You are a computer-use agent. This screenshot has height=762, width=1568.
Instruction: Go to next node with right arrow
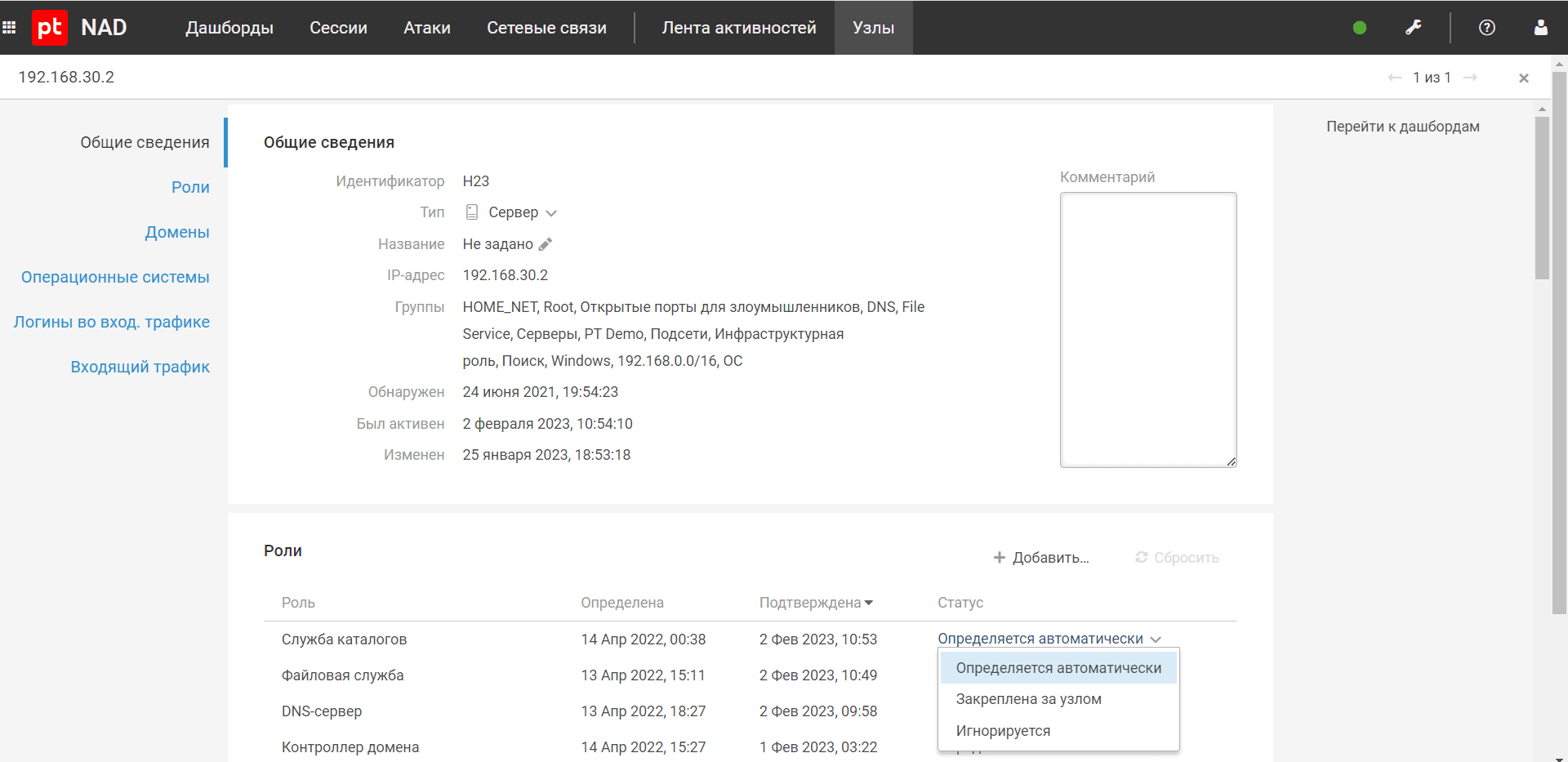[1471, 78]
